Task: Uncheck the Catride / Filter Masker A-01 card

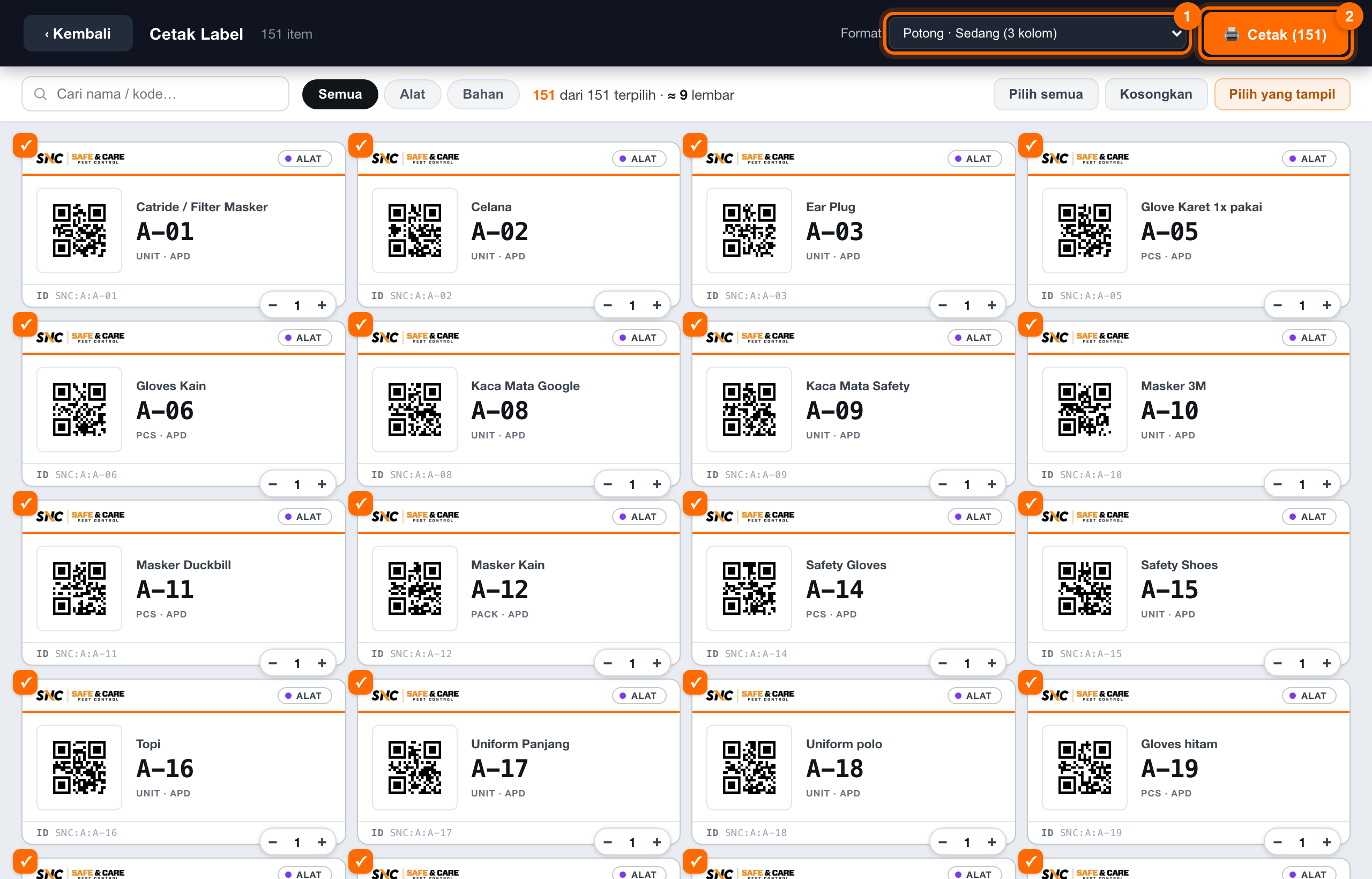Action: 25,146
